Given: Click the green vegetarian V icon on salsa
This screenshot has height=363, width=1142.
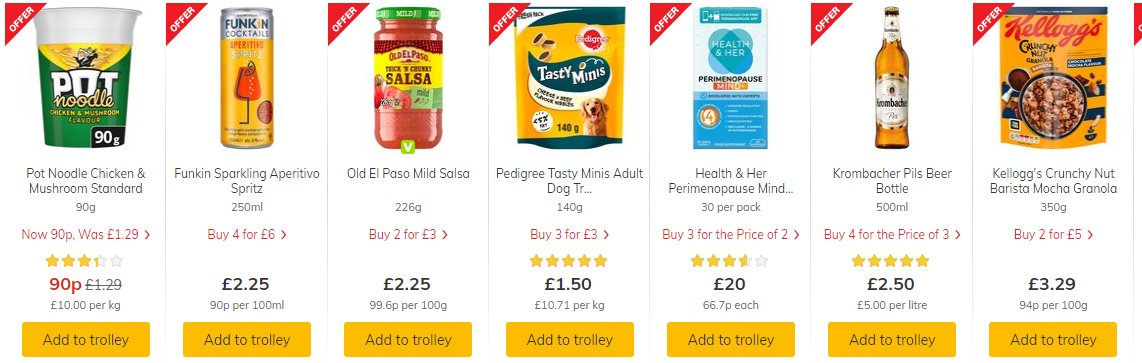Looking at the screenshot, I should coord(408,147).
